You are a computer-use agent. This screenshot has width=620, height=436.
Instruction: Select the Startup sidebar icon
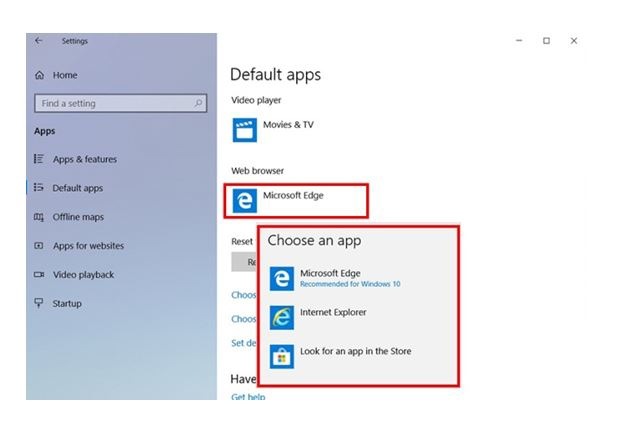coord(39,303)
